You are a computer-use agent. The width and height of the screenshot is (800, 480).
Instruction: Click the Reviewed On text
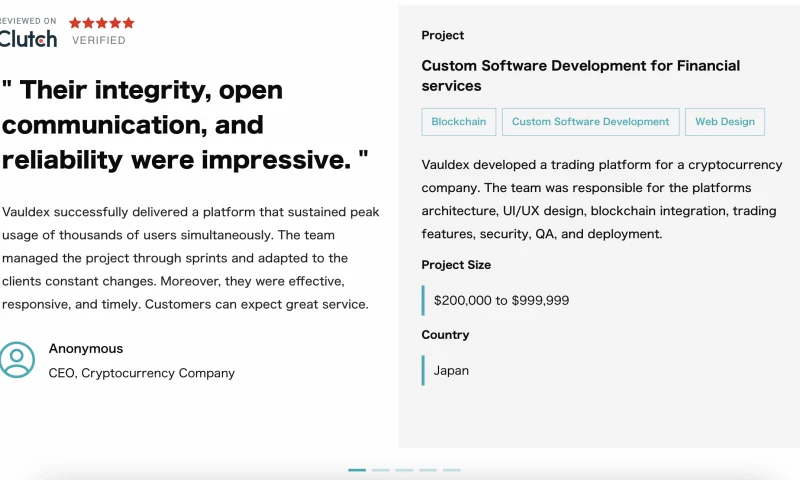(x=28, y=21)
